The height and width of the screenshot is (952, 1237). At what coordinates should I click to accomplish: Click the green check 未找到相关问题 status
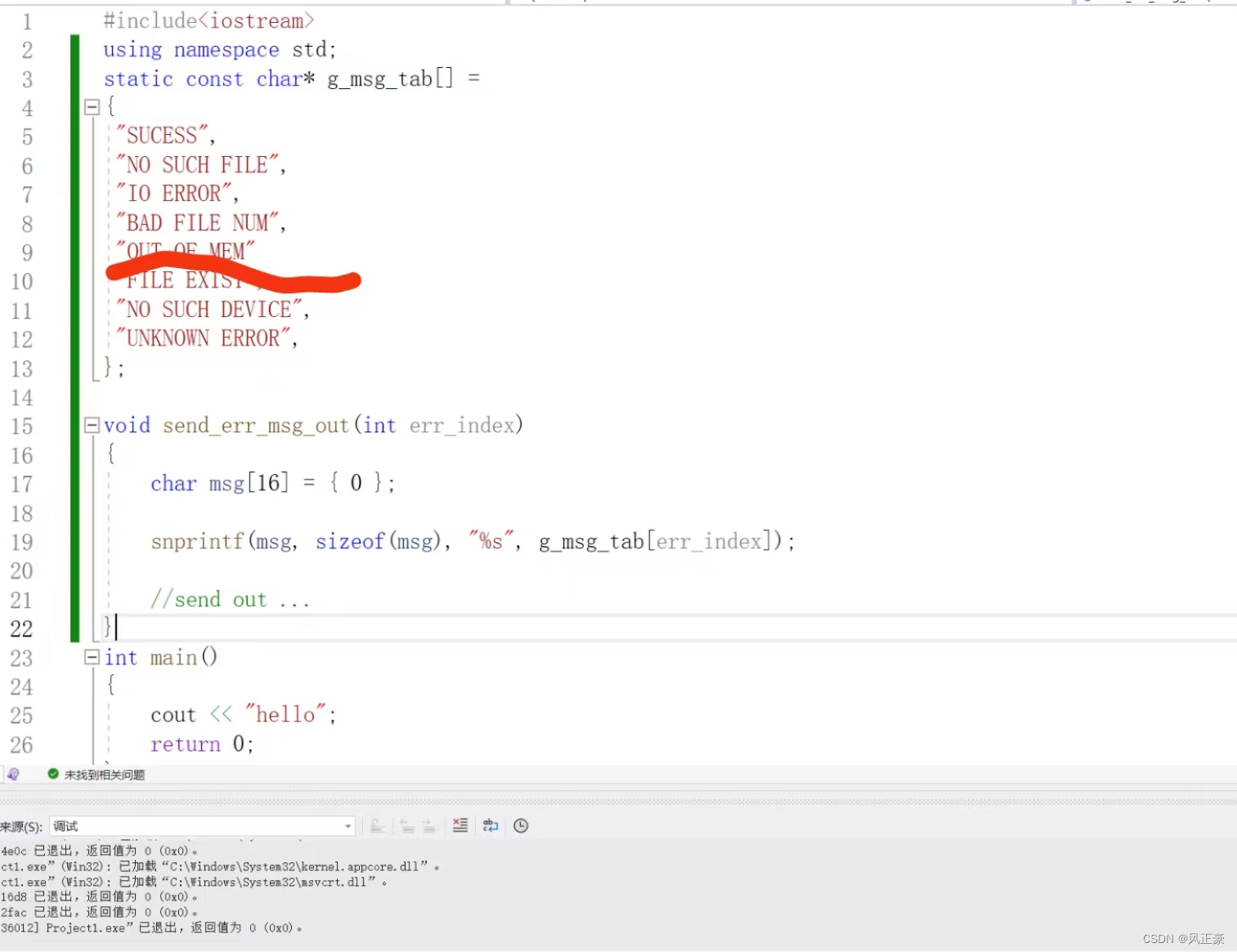[96, 775]
